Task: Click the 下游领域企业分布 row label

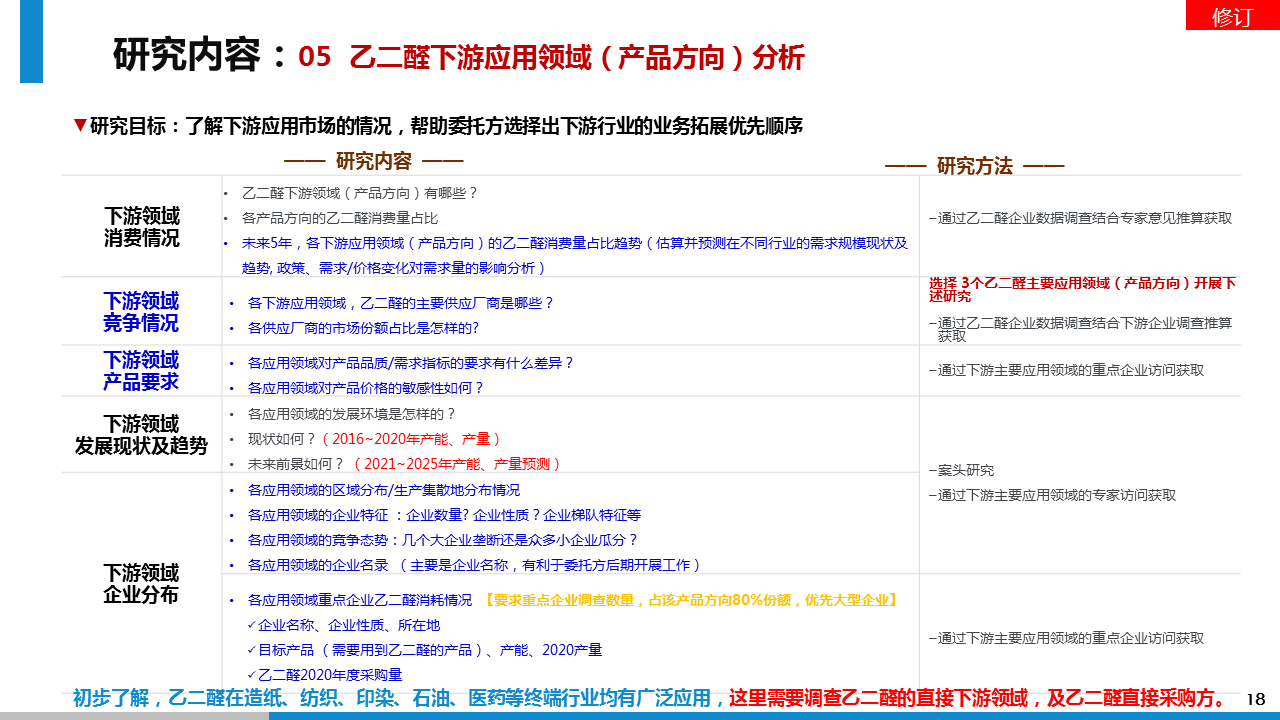Action: tap(141, 584)
